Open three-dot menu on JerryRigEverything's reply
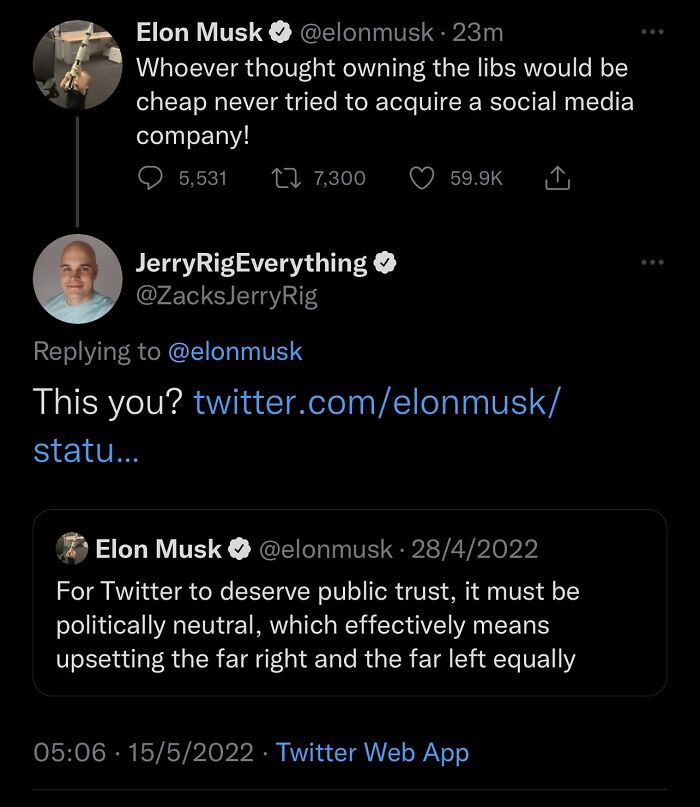Viewport: 700px width, 807px height. tap(652, 262)
